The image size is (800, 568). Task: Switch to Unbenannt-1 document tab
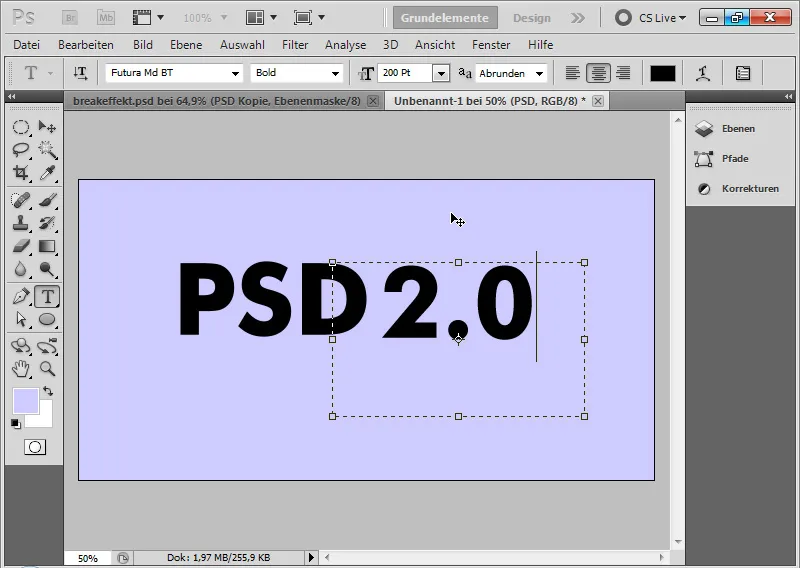tap(489, 101)
